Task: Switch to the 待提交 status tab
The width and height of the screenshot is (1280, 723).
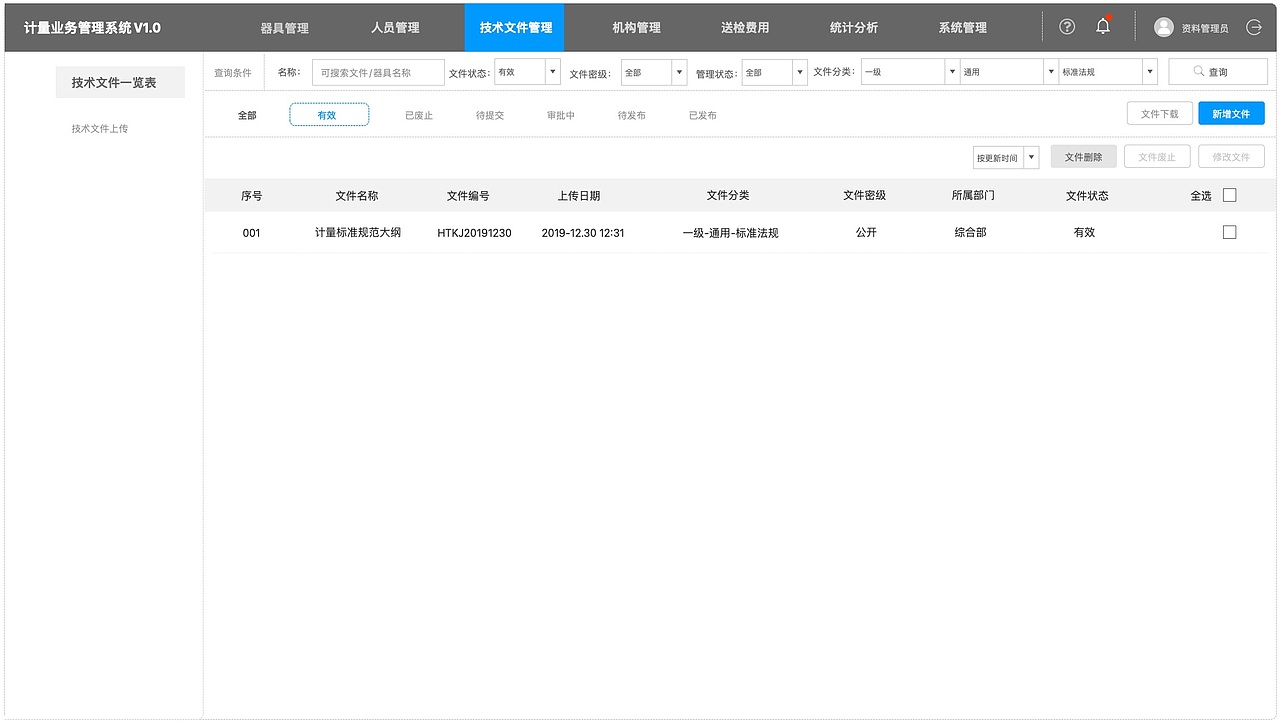Action: click(x=490, y=115)
